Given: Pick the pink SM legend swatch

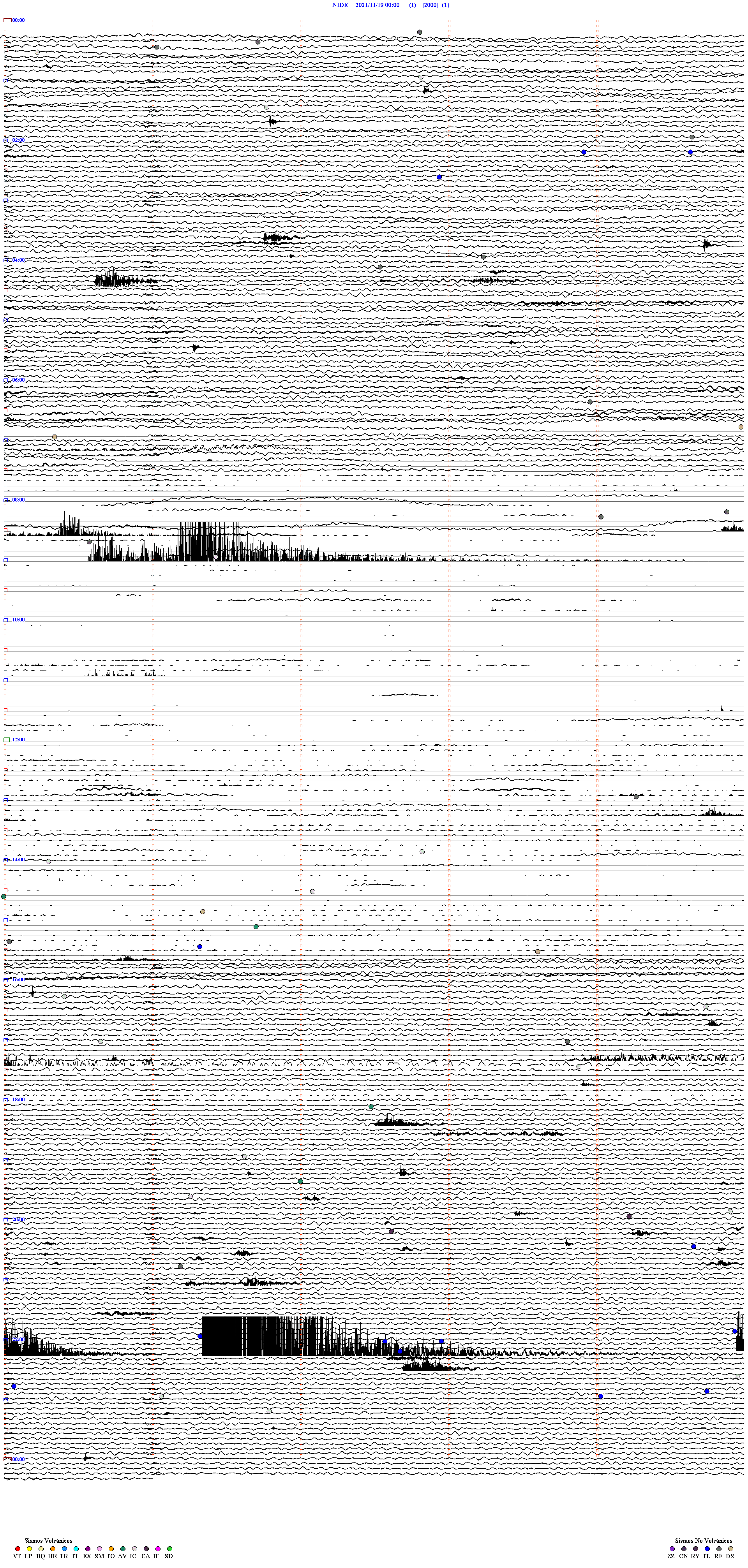Looking at the screenshot, I should (x=99, y=1549).
